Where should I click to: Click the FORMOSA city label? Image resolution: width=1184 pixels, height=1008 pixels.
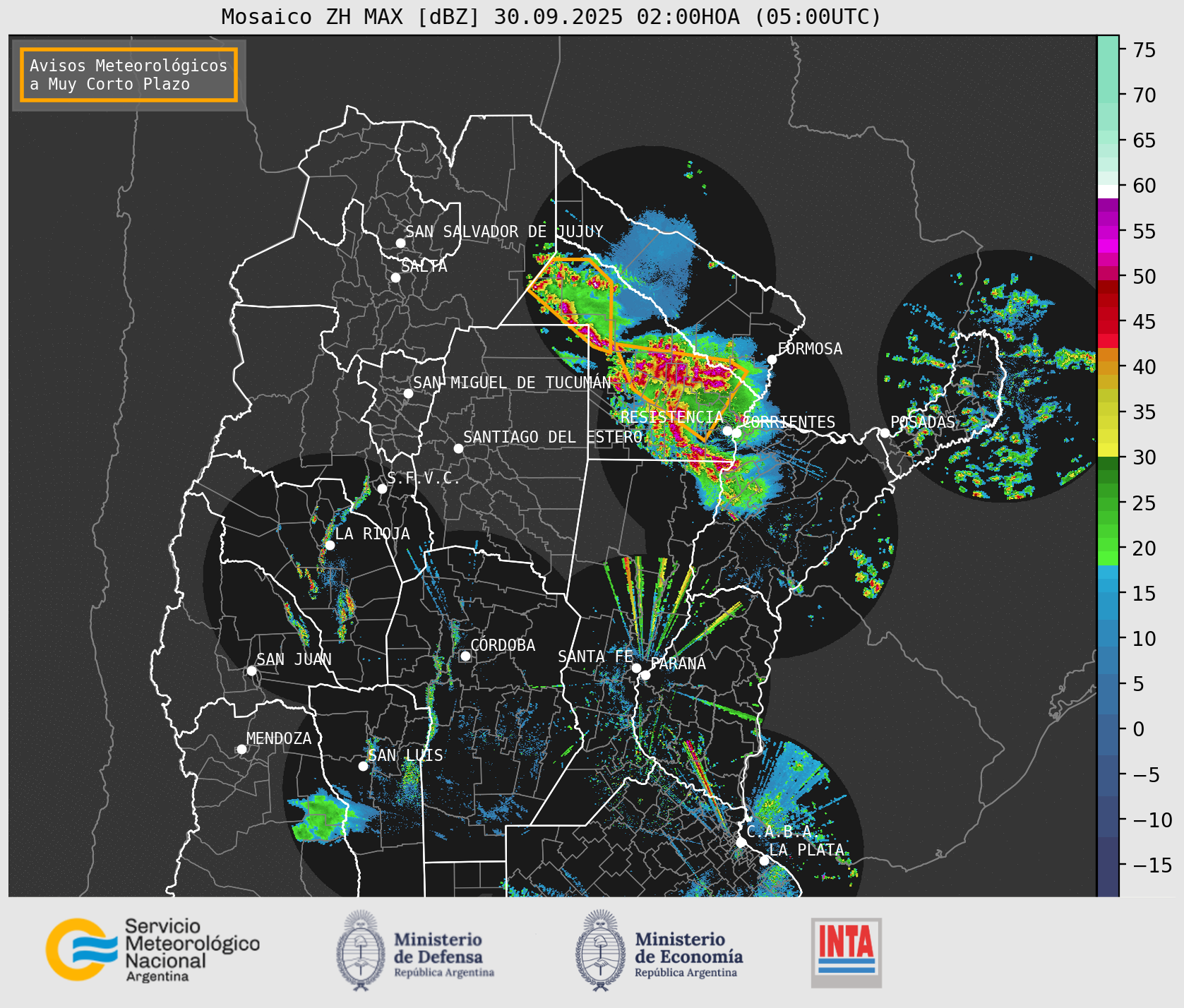tap(810, 349)
